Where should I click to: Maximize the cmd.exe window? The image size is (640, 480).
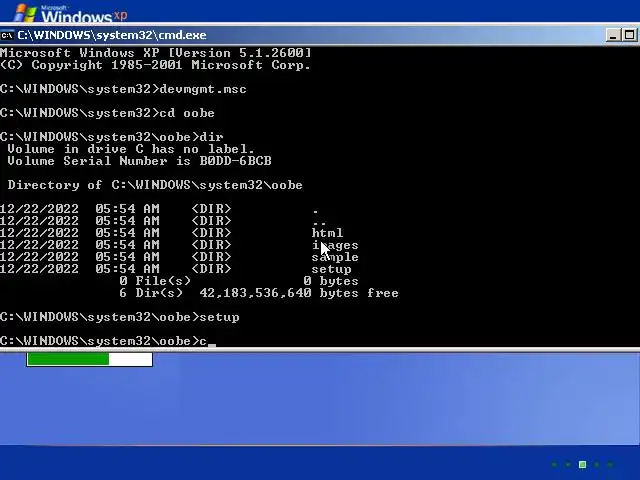click(x=629, y=36)
